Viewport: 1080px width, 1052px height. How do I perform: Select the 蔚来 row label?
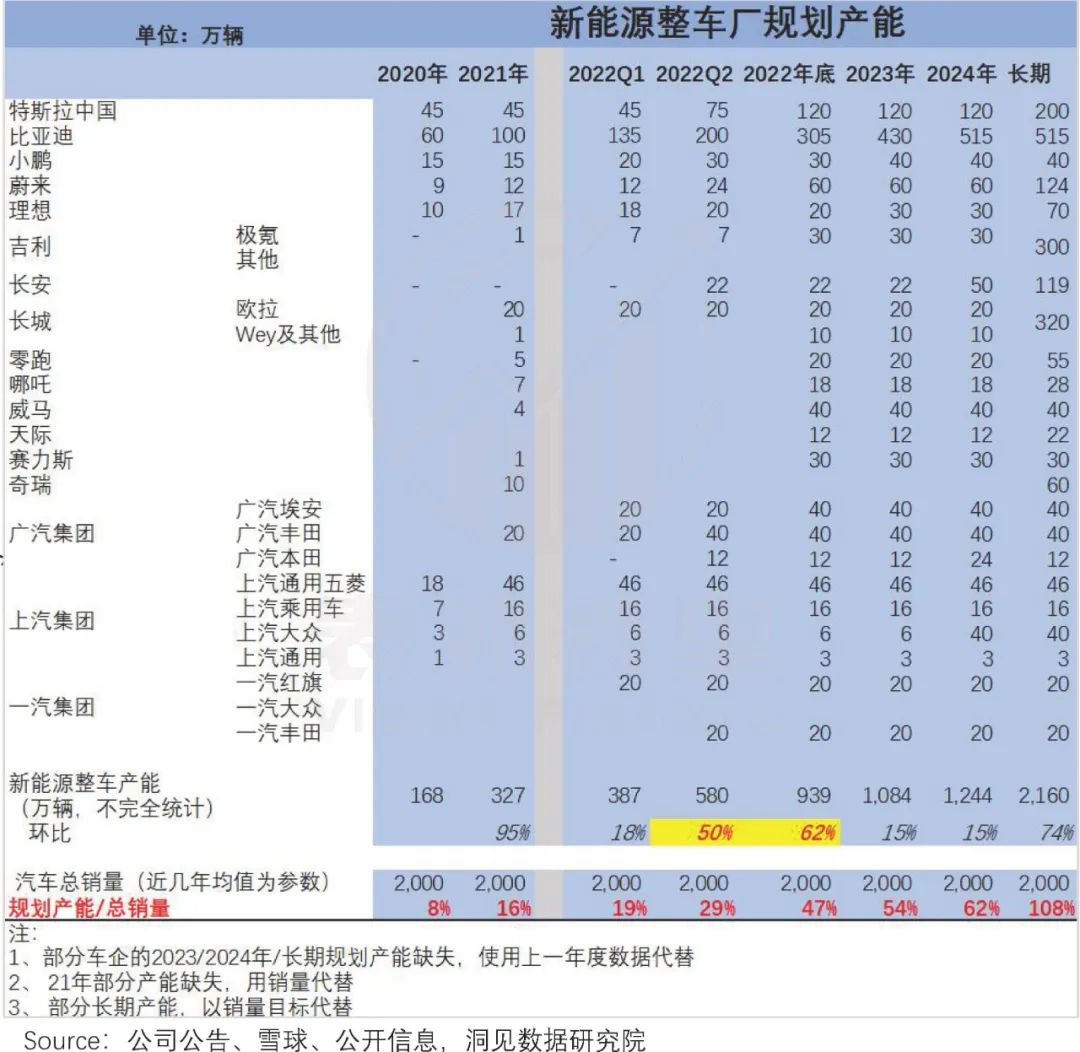(x=30, y=185)
